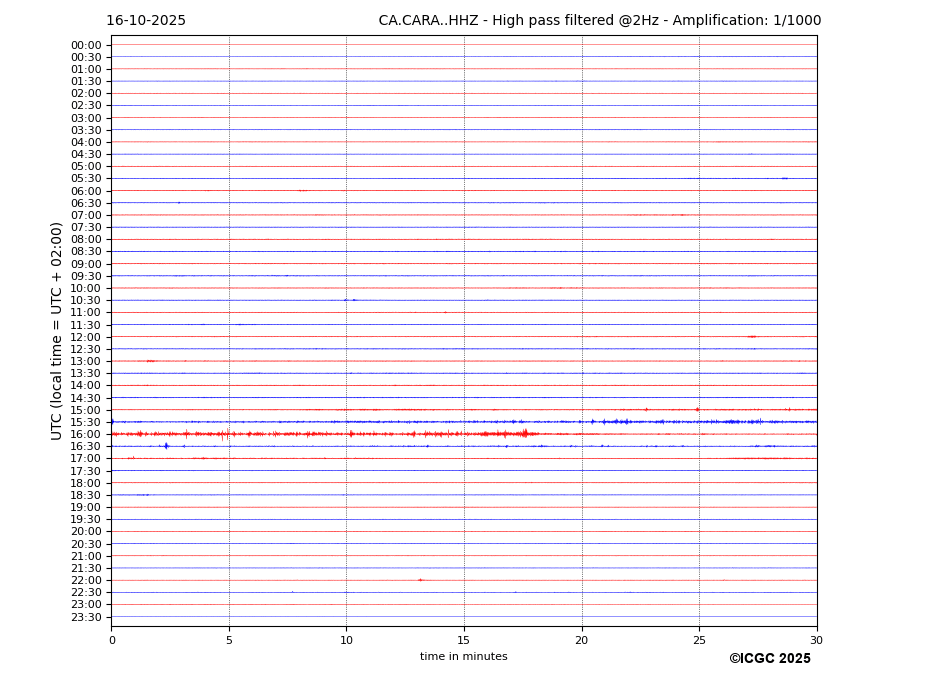Click the 18:30 row time label
927x696 pixels.
pyautogui.click(x=85, y=495)
